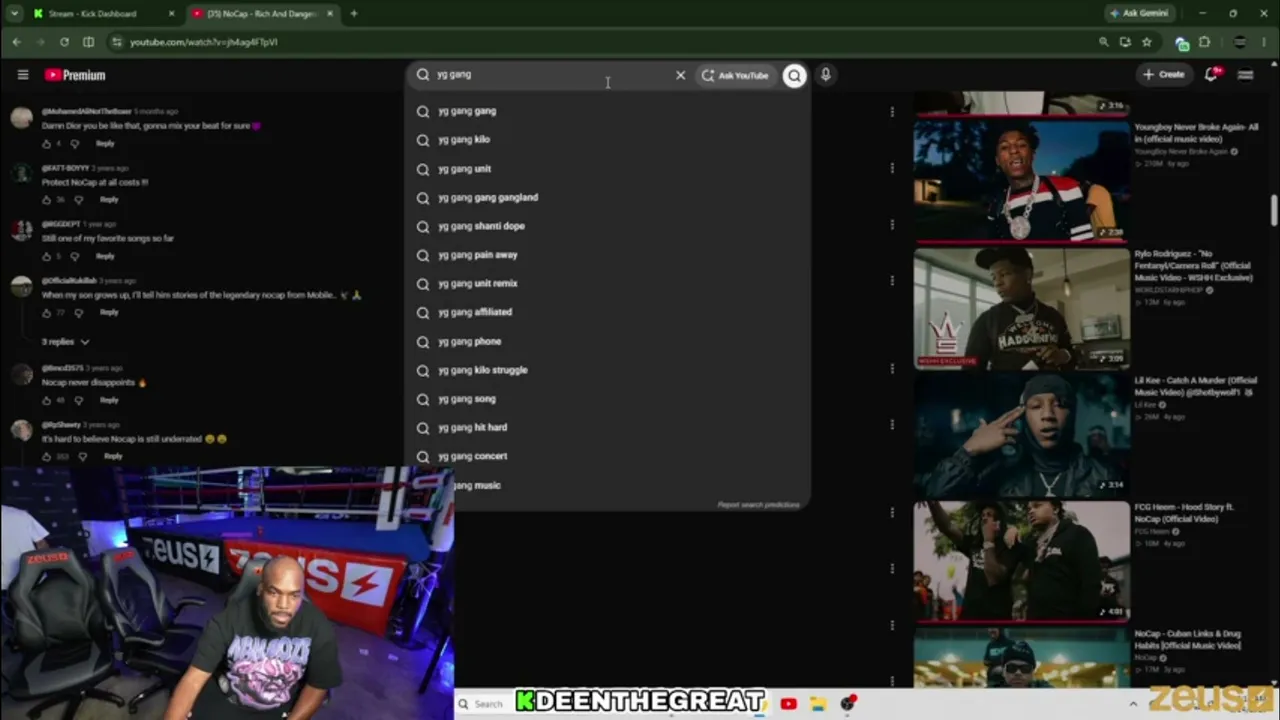
Task: Open Lil Kee "Catch A Murder" thumbnail
Action: [x=1021, y=435]
